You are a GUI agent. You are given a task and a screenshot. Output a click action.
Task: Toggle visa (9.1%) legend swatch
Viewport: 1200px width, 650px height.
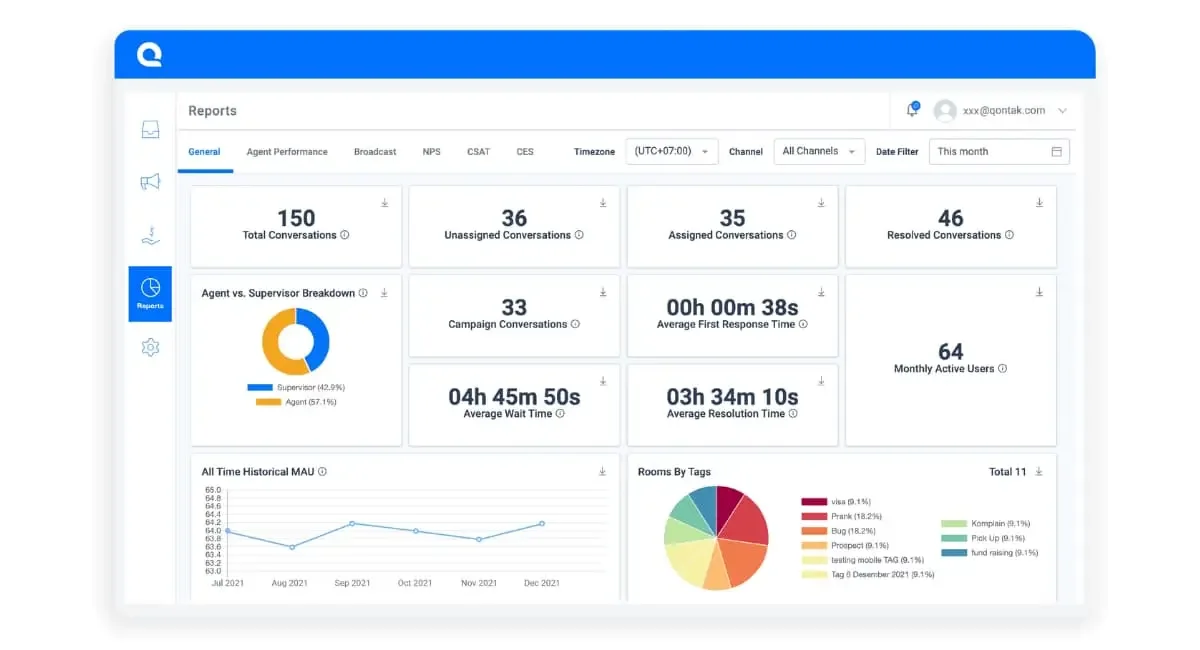coord(813,502)
